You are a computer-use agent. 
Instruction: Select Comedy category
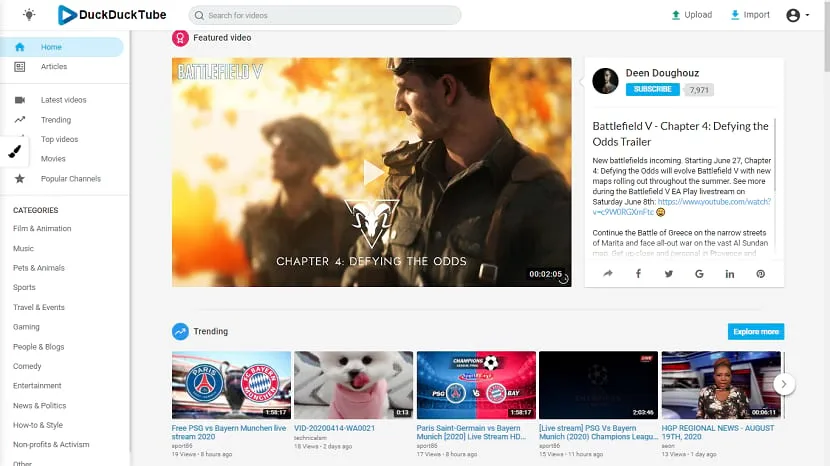pos(27,366)
